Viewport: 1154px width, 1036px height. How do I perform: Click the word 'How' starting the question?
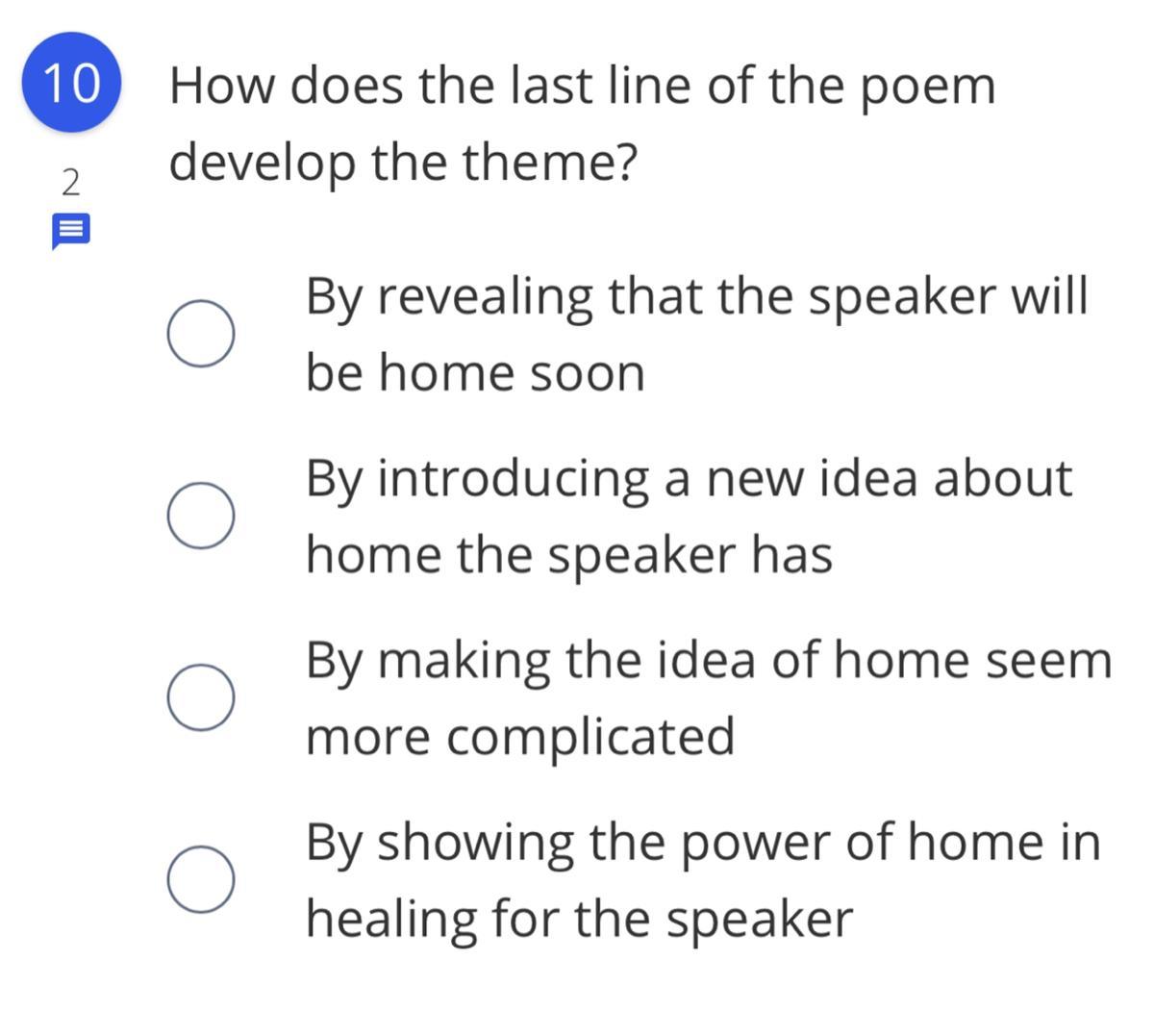222,86
